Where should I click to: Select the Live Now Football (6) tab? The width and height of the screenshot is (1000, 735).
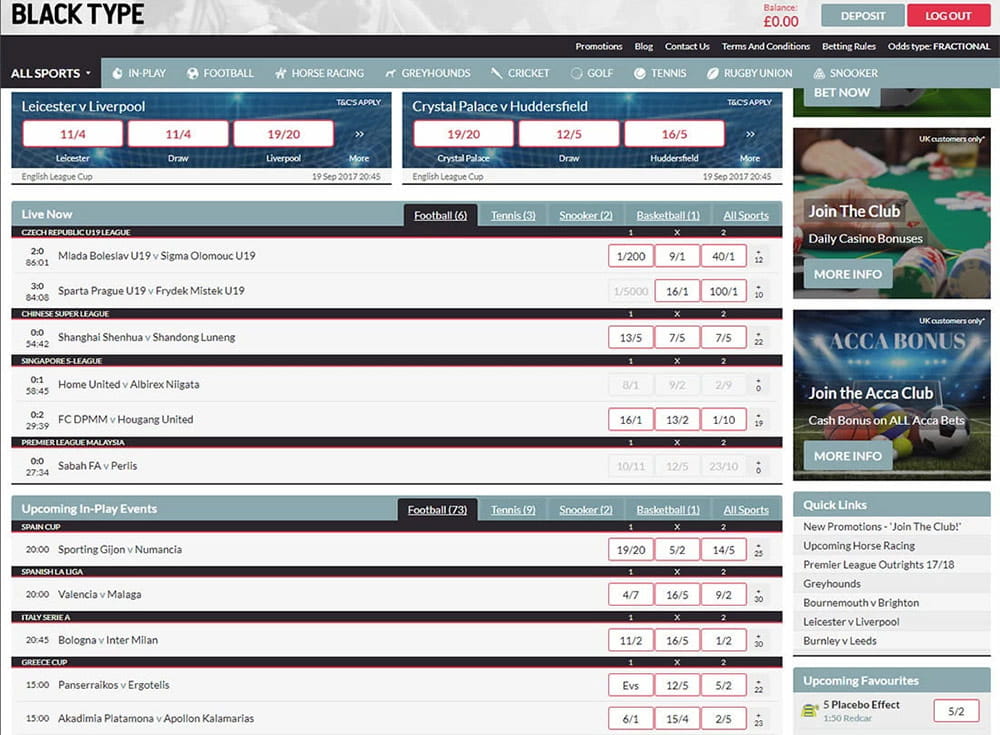(440, 216)
